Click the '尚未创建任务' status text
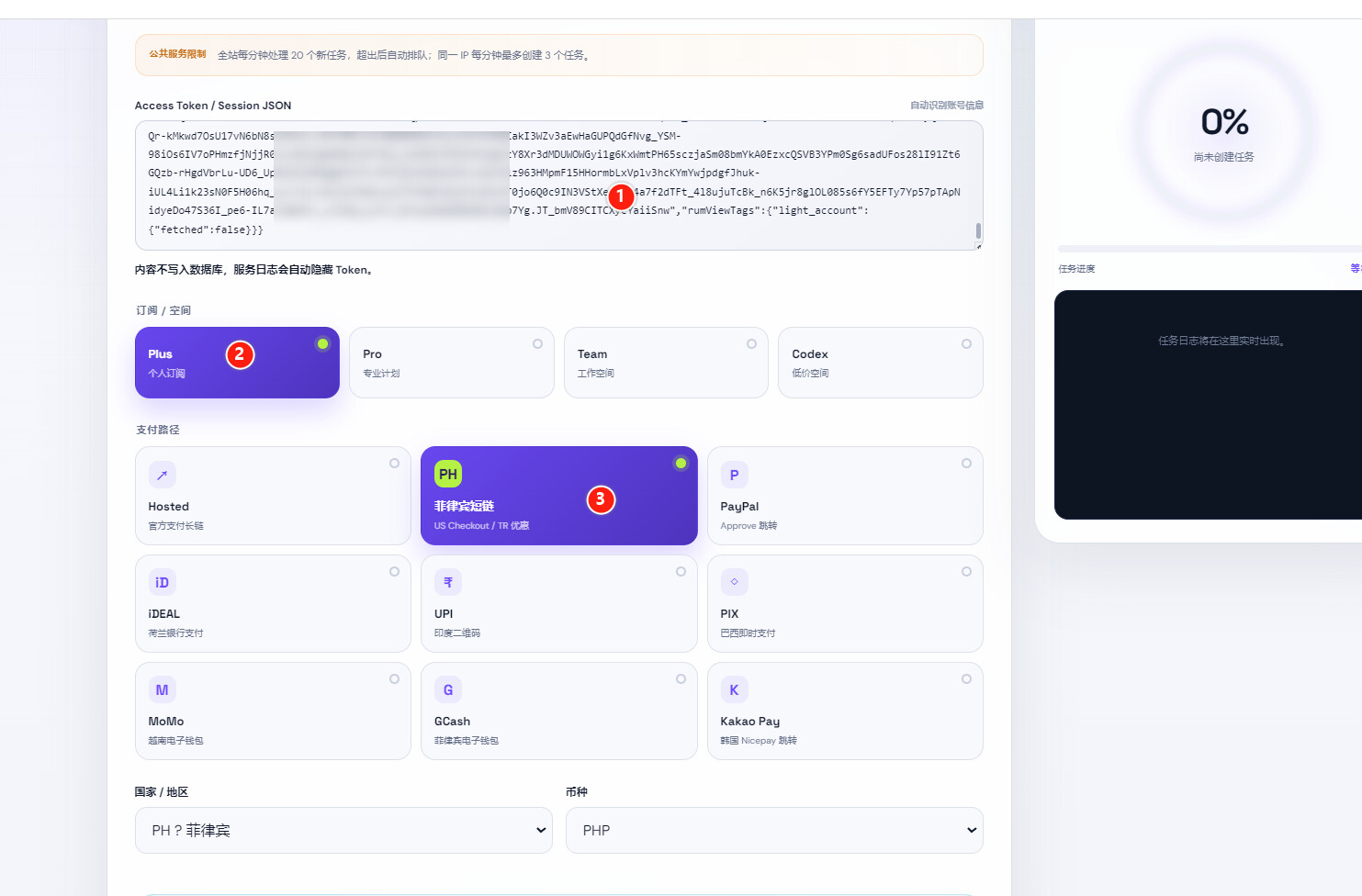 [x=1224, y=157]
